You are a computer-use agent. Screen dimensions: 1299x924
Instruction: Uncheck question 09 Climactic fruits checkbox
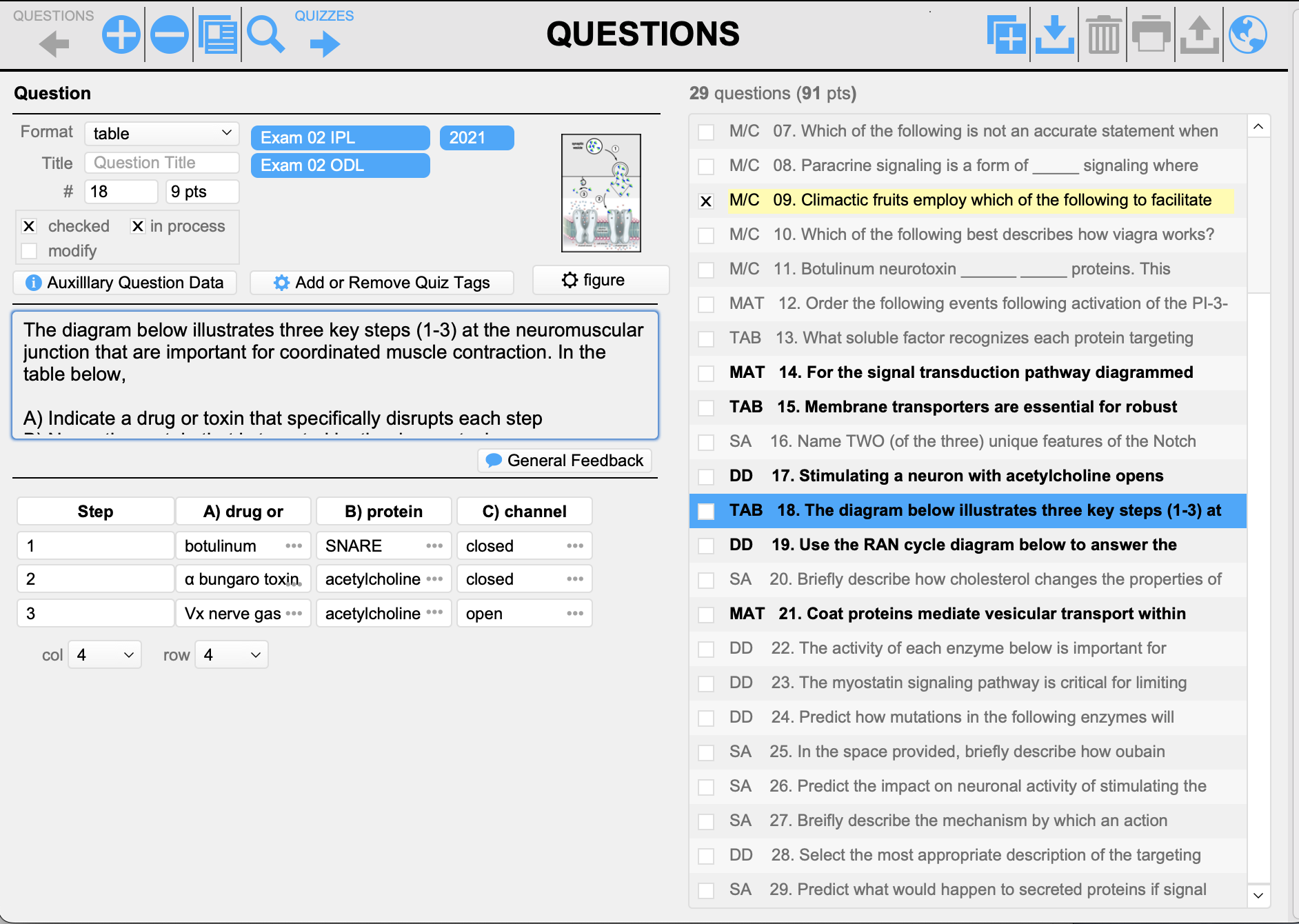(x=706, y=201)
